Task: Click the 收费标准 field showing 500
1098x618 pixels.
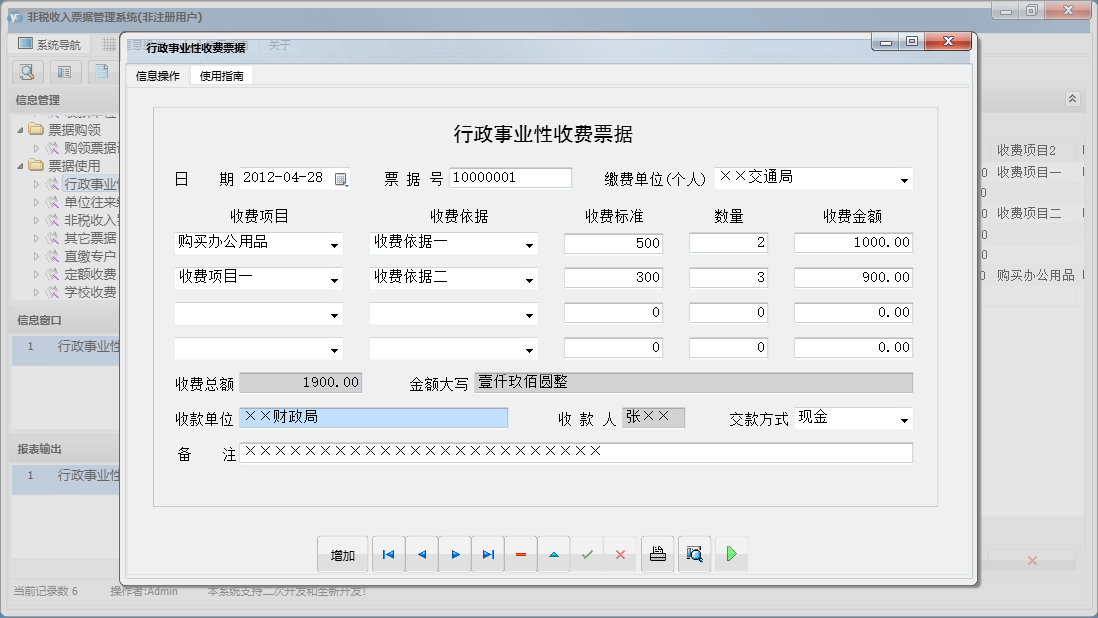Action: tap(613, 243)
